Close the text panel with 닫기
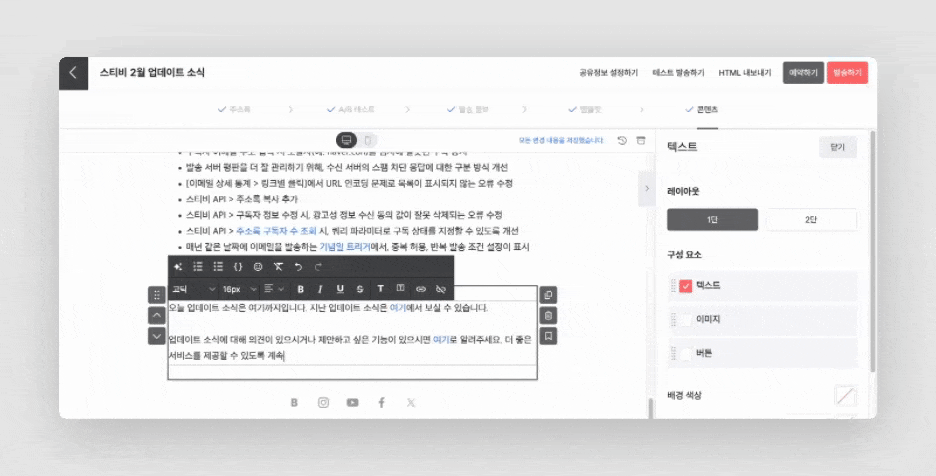The image size is (936, 476). click(838, 148)
